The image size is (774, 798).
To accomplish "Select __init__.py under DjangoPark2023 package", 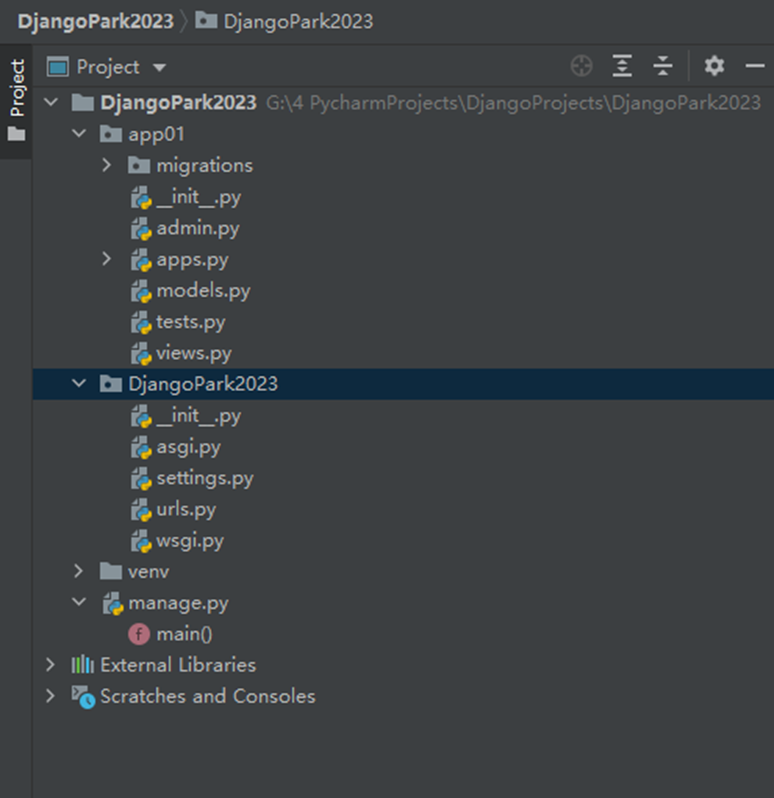I will click(198, 416).
